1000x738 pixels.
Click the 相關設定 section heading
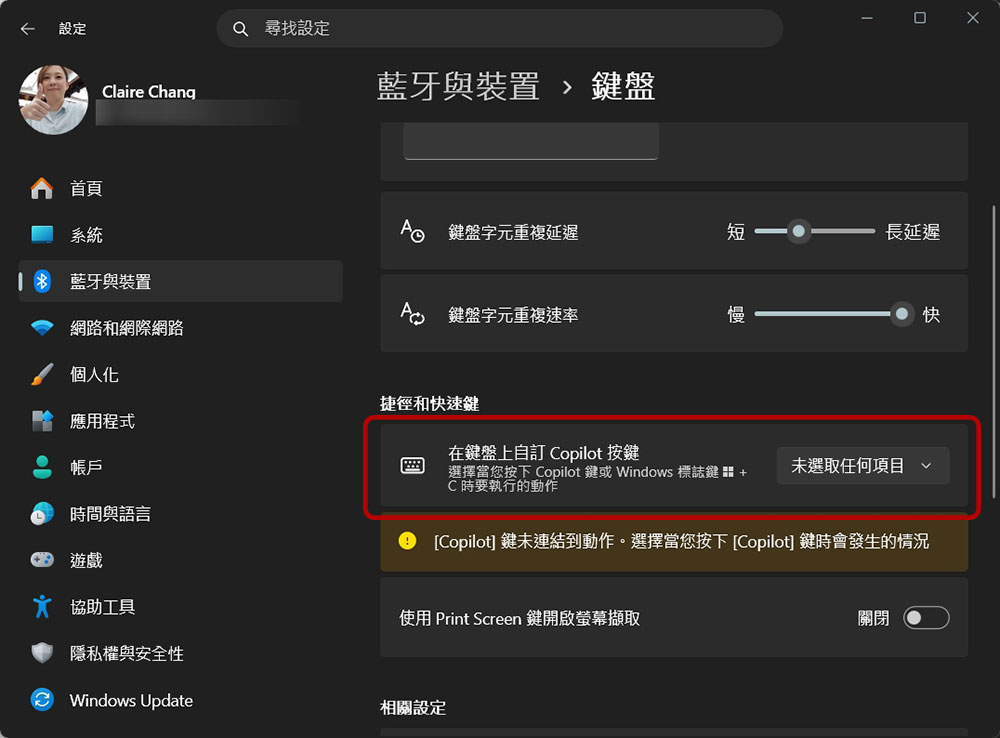coord(413,707)
